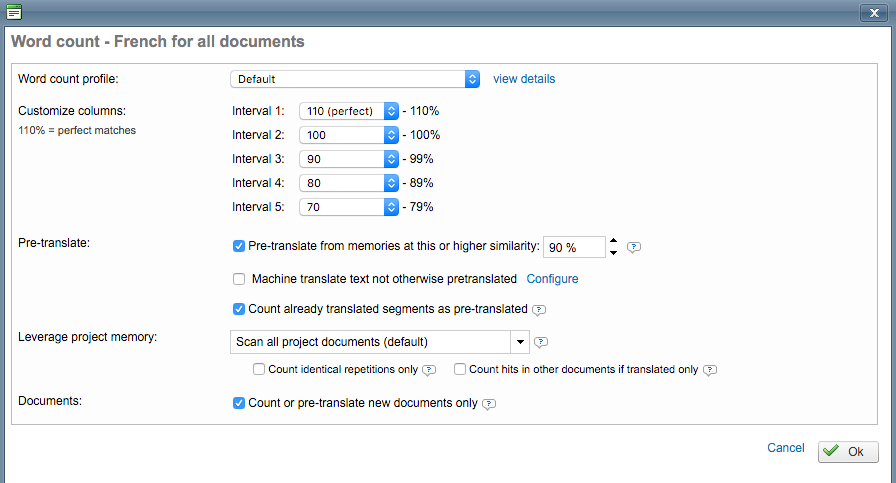The height and width of the screenshot is (483, 896).
Task: Check Count identical repetitions only
Action: 259,369
